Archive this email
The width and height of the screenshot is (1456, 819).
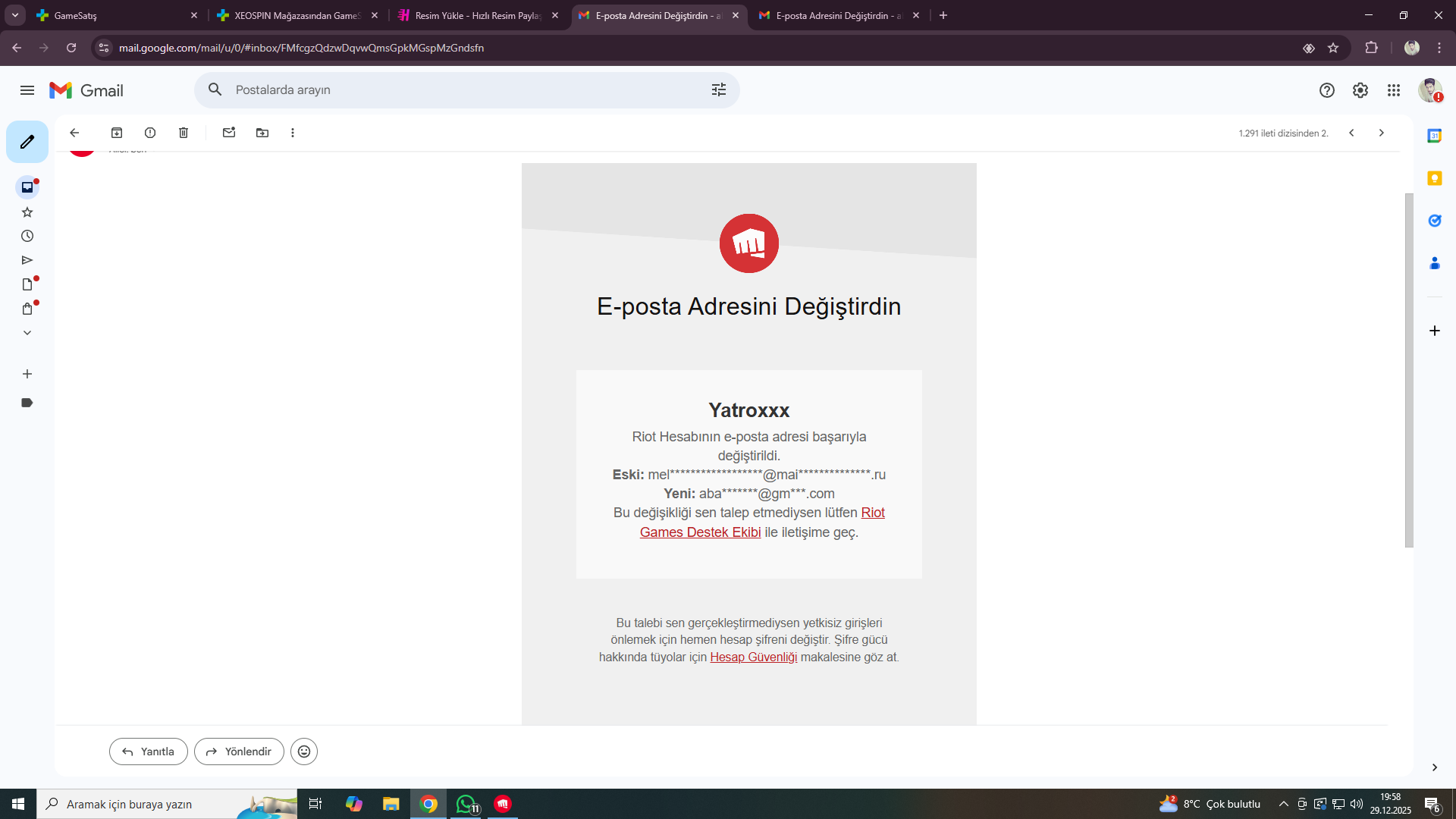coord(117,133)
